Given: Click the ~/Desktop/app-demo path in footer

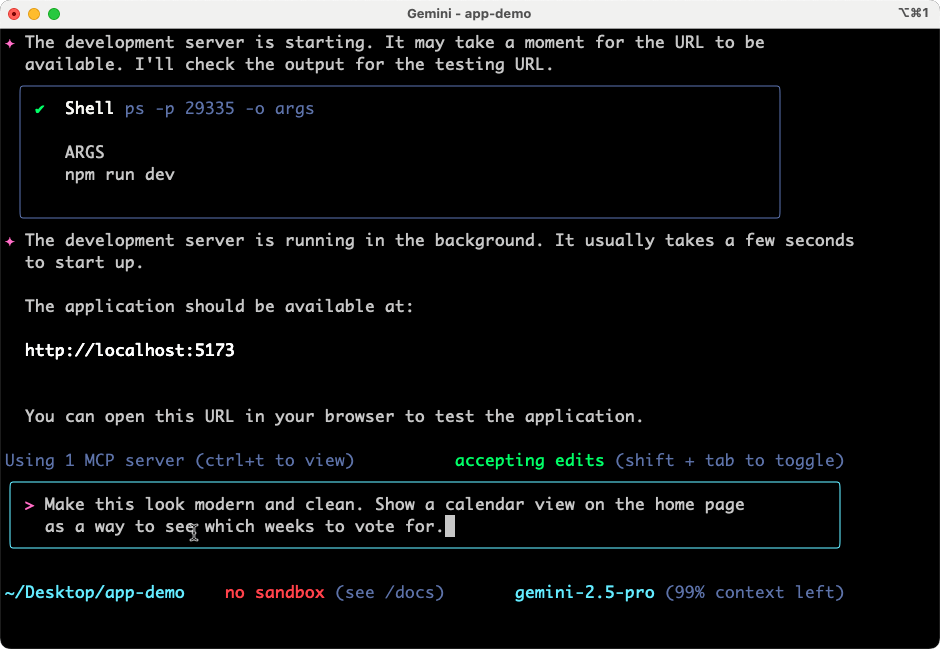Looking at the screenshot, I should tap(95, 592).
